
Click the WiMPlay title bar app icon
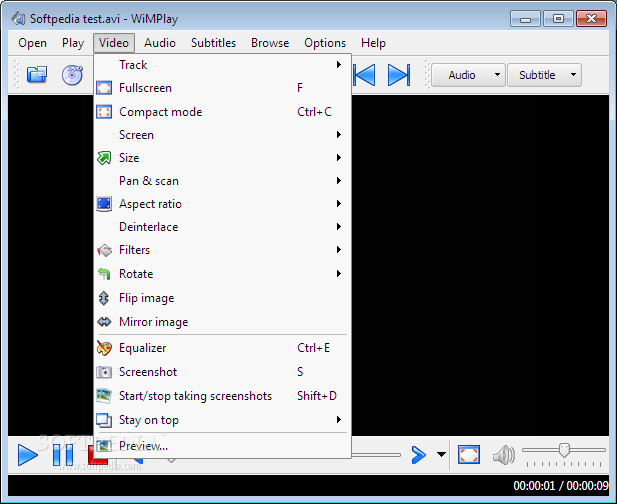click(x=18, y=18)
